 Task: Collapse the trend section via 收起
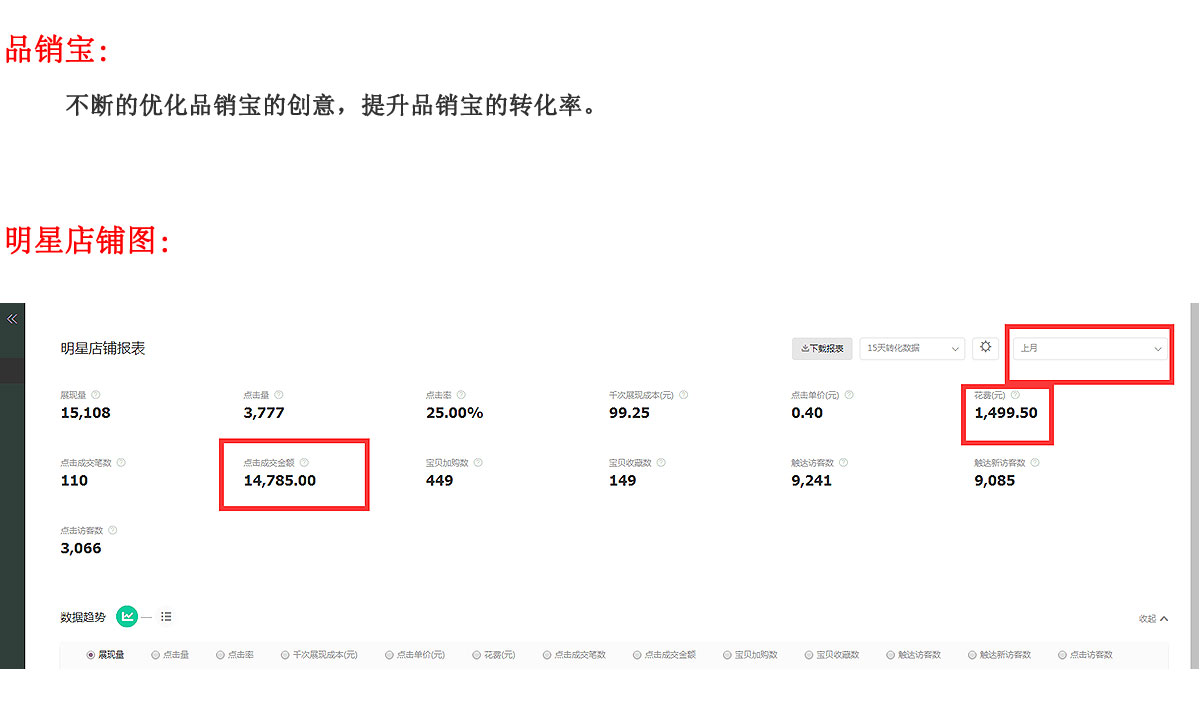1153,619
